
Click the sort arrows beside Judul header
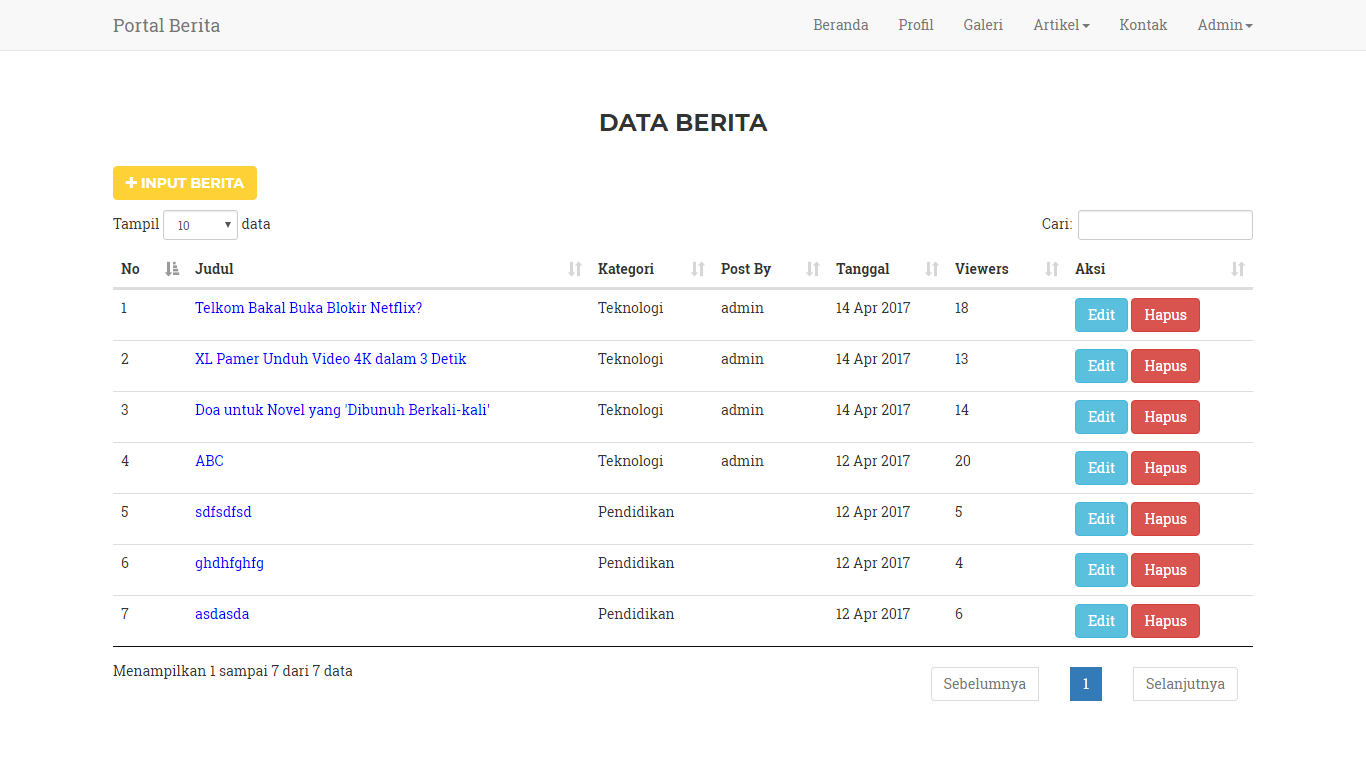pyautogui.click(x=575, y=269)
